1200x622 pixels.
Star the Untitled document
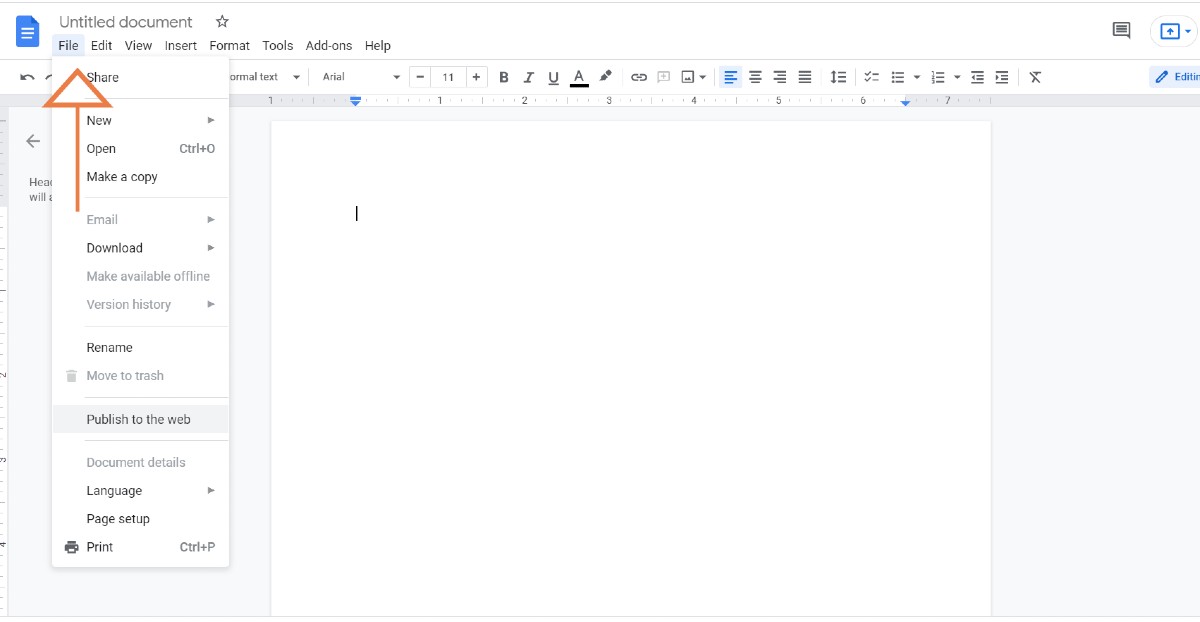tap(221, 21)
